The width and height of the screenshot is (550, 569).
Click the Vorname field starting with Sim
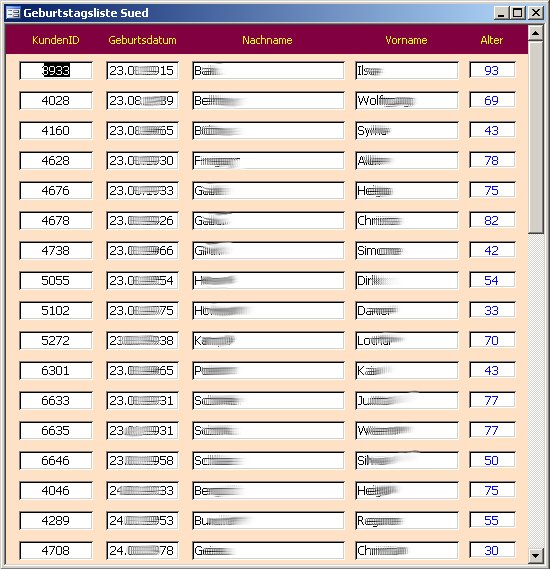(x=407, y=250)
